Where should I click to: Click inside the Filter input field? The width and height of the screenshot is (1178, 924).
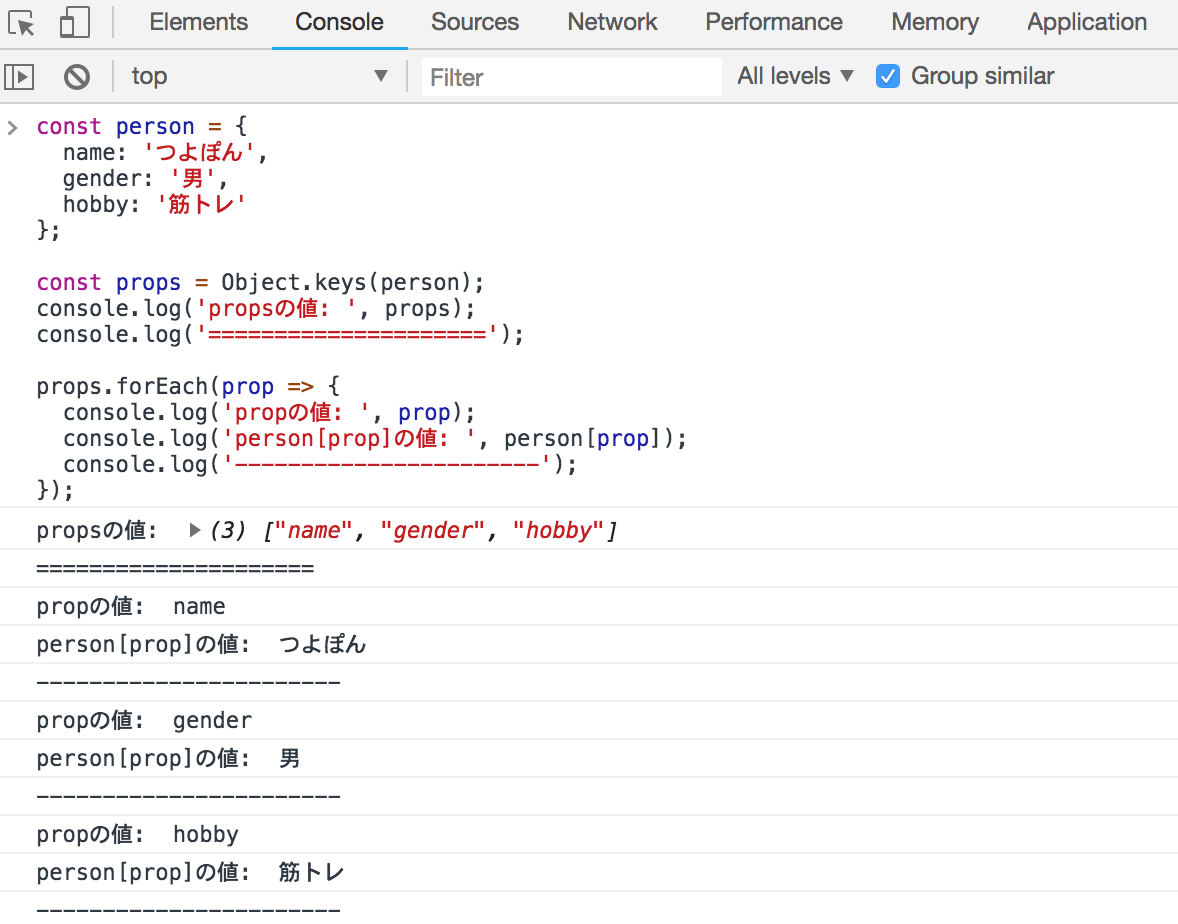click(570, 76)
